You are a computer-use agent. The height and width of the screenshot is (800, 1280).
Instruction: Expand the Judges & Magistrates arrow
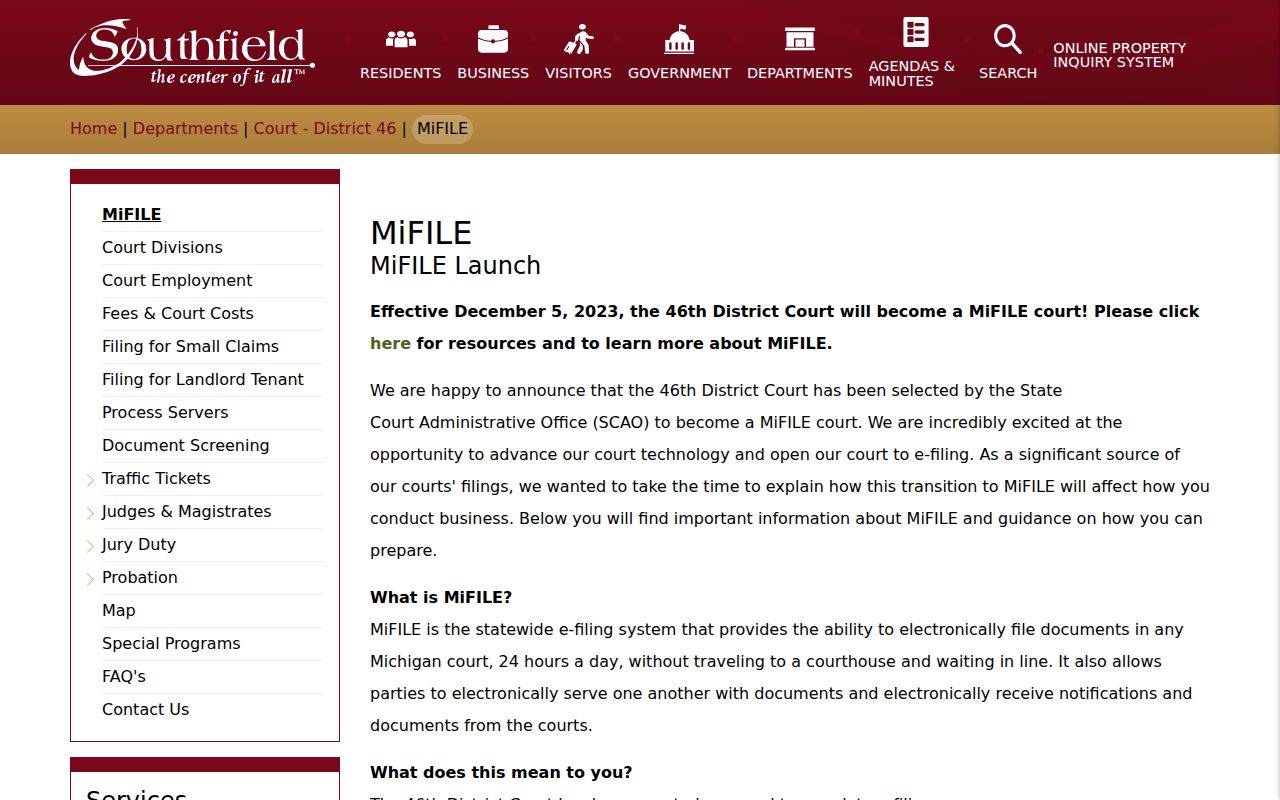(x=90, y=513)
